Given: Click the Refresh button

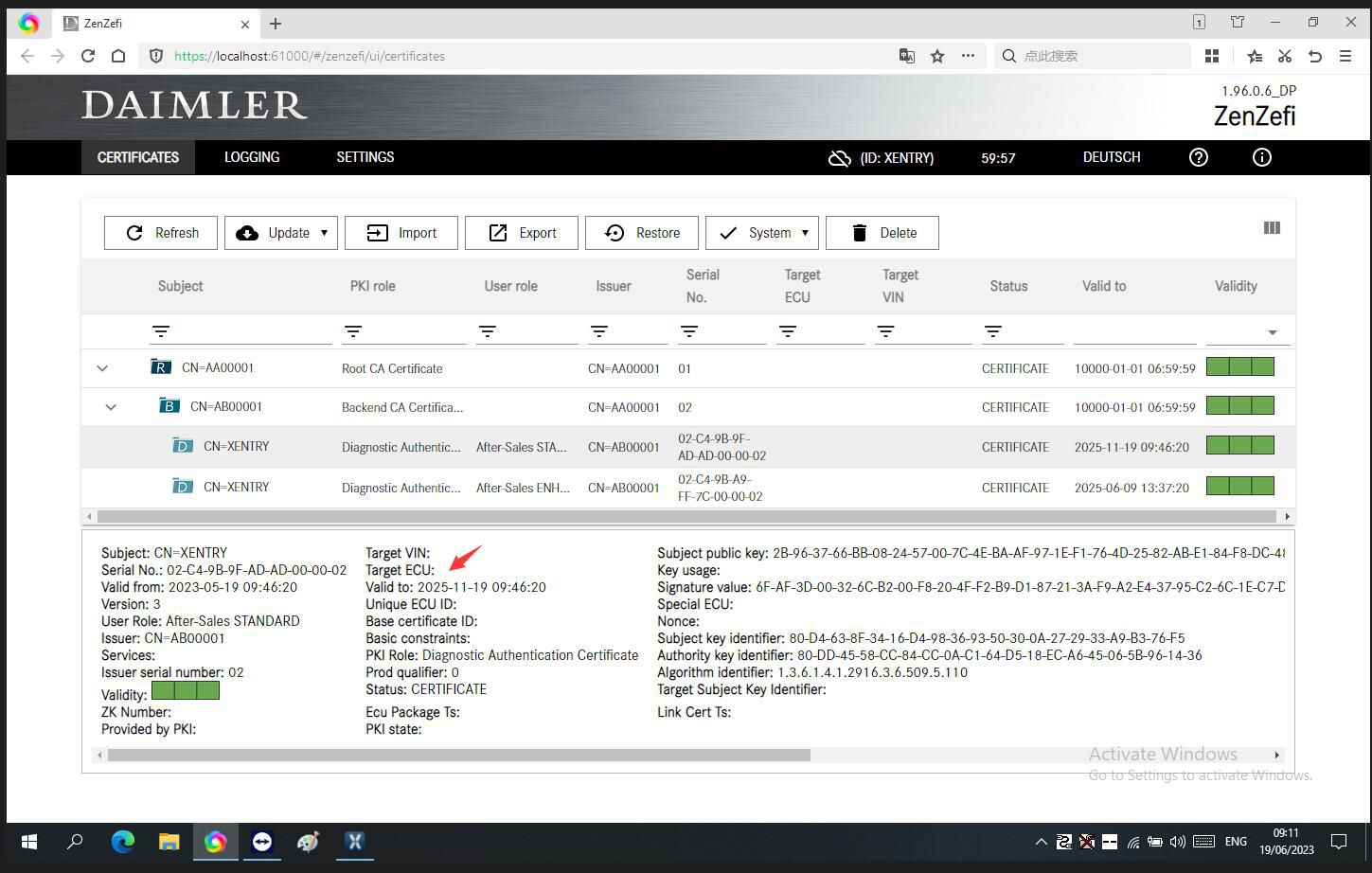Looking at the screenshot, I should click(x=161, y=233).
